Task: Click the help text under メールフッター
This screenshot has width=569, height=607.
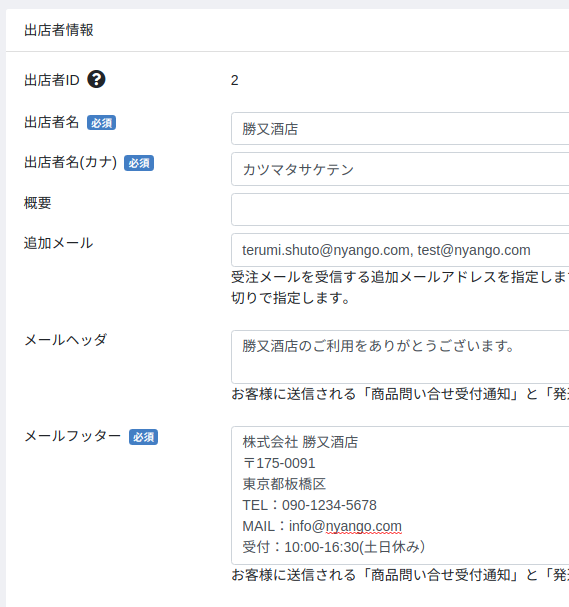Action: pyautogui.click(x=400, y=575)
